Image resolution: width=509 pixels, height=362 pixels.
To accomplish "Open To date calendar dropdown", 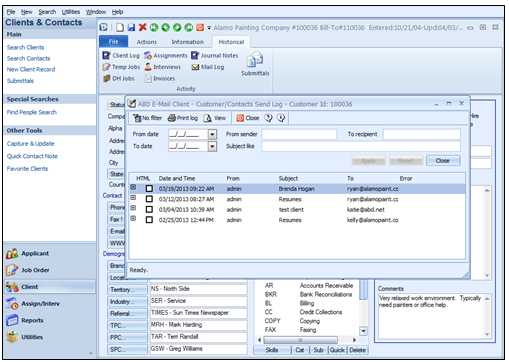I will coord(212,146).
